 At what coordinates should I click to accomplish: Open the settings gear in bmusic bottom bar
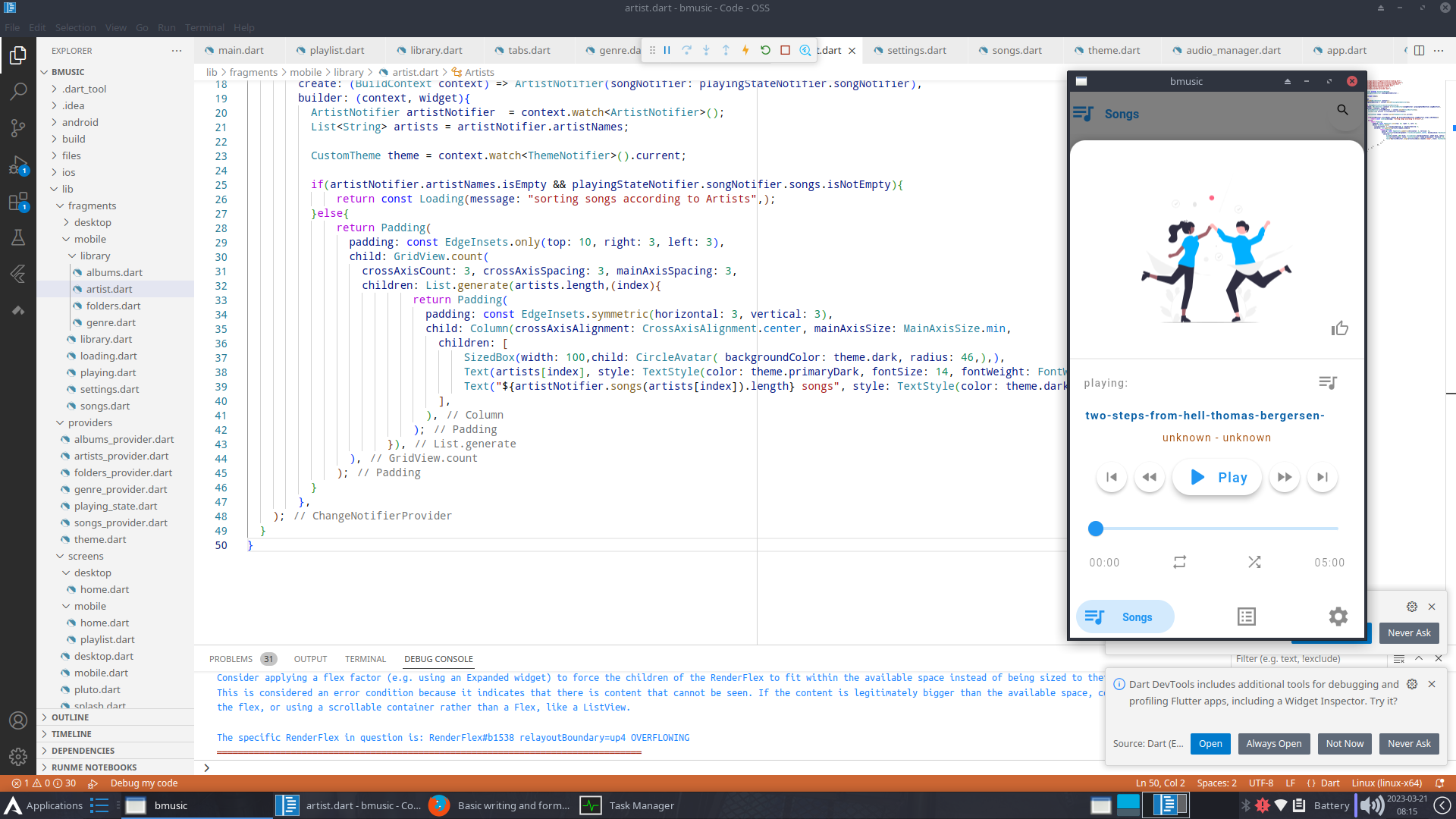pos(1338,617)
